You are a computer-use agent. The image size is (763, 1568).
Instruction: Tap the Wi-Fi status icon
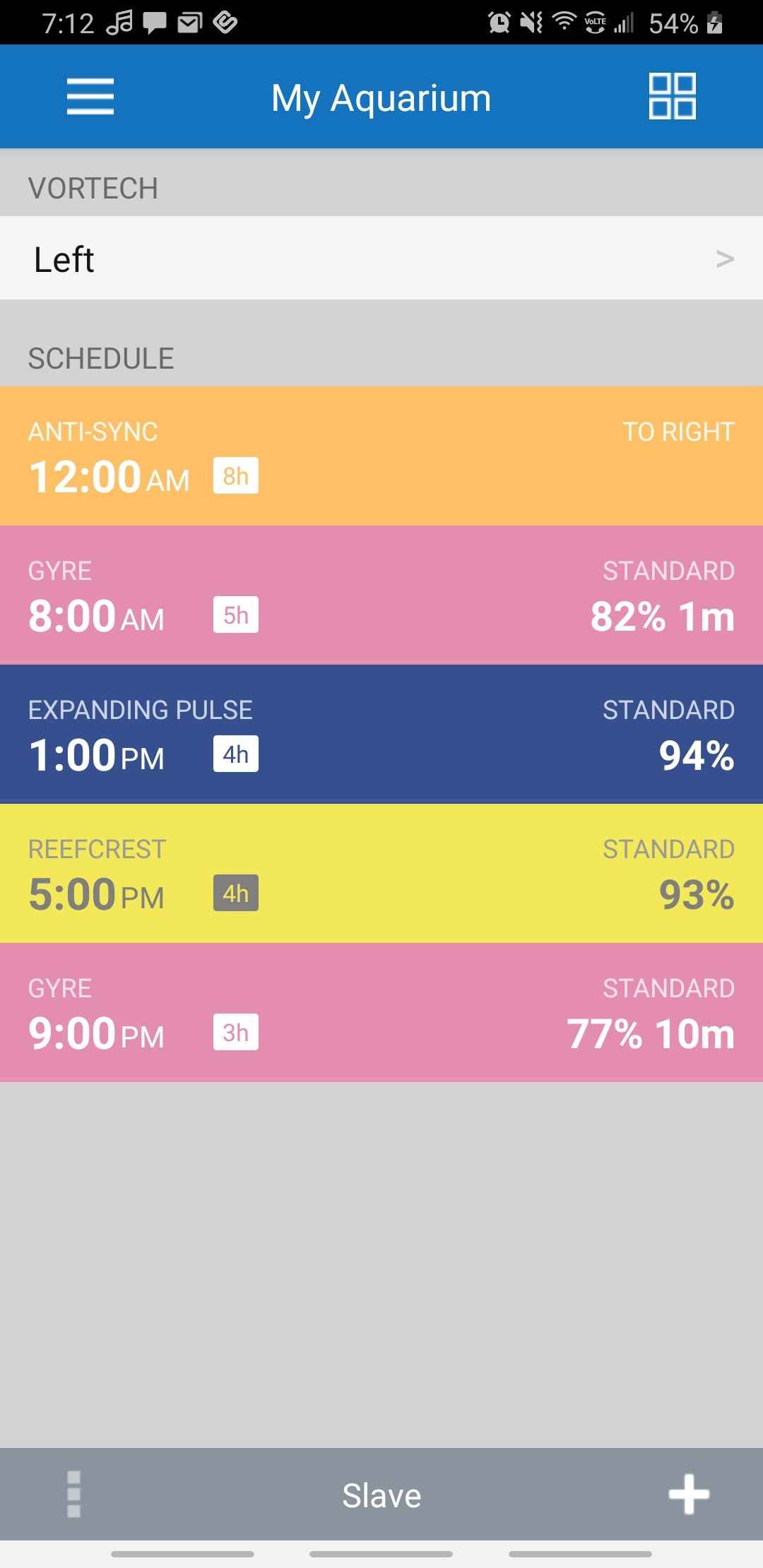[564, 21]
